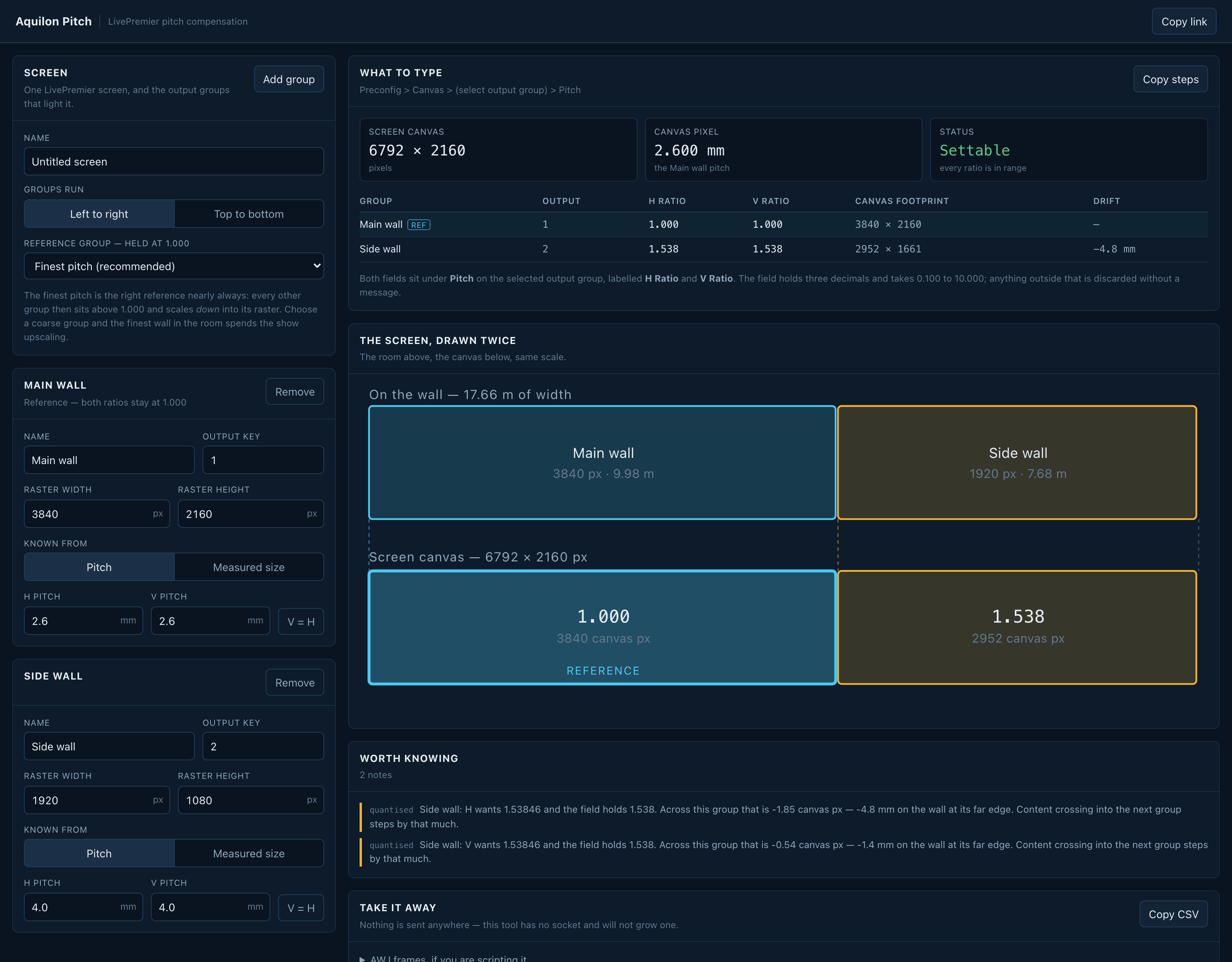The width and height of the screenshot is (1232, 962).
Task: Edit Side wall H pitch 4.0
Action: pyautogui.click(x=84, y=907)
